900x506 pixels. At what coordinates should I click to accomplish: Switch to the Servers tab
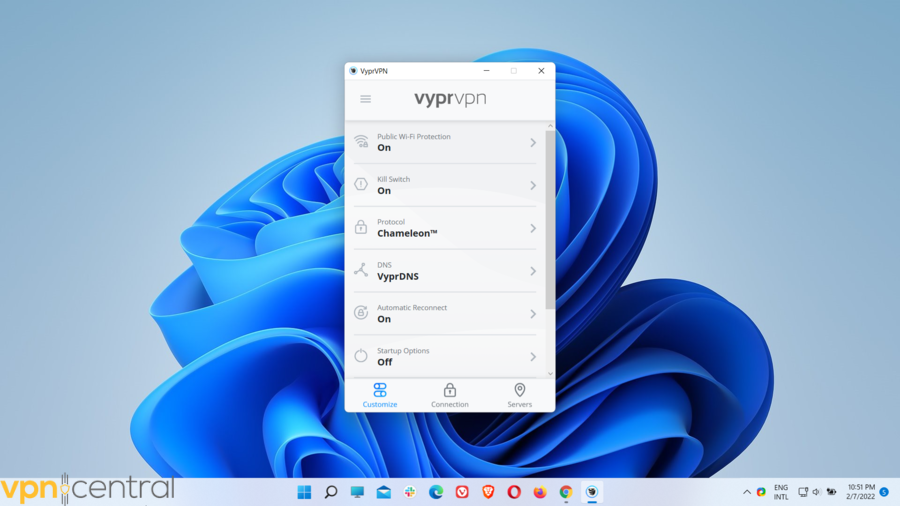point(519,395)
